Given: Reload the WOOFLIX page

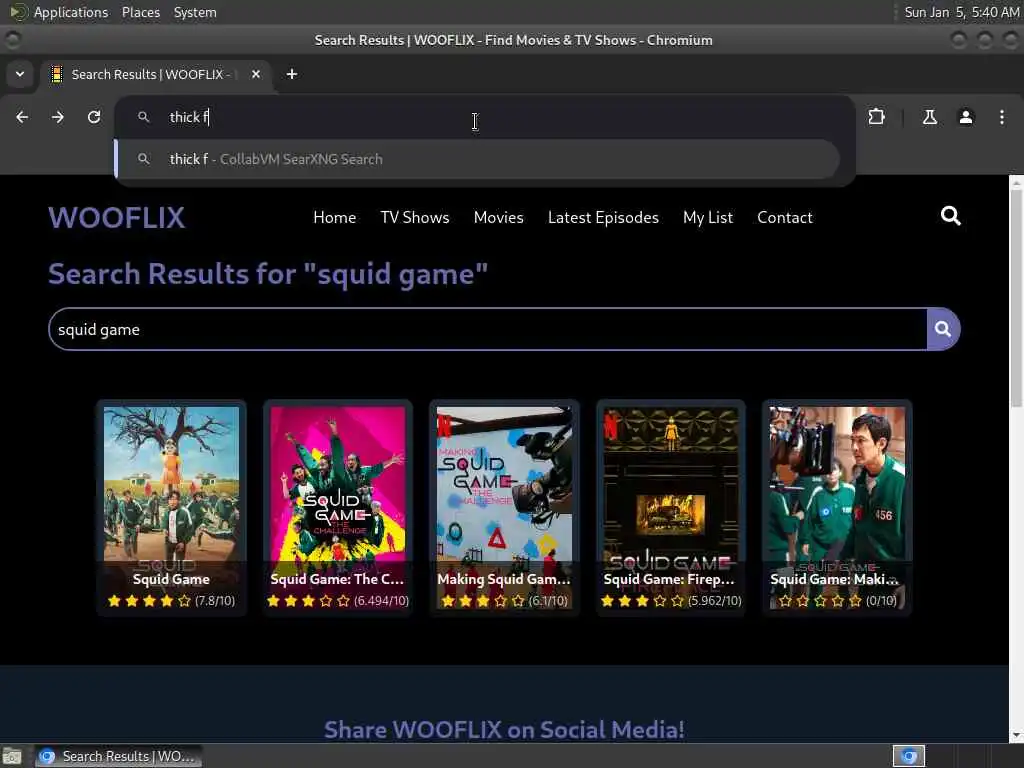Looking at the screenshot, I should (94, 117).
